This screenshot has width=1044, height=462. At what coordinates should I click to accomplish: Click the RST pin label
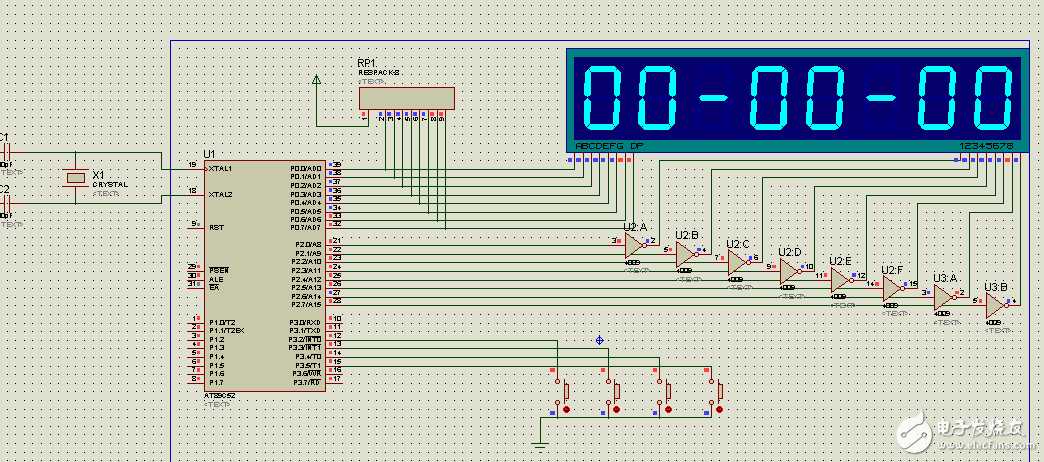tap(216, 227)
